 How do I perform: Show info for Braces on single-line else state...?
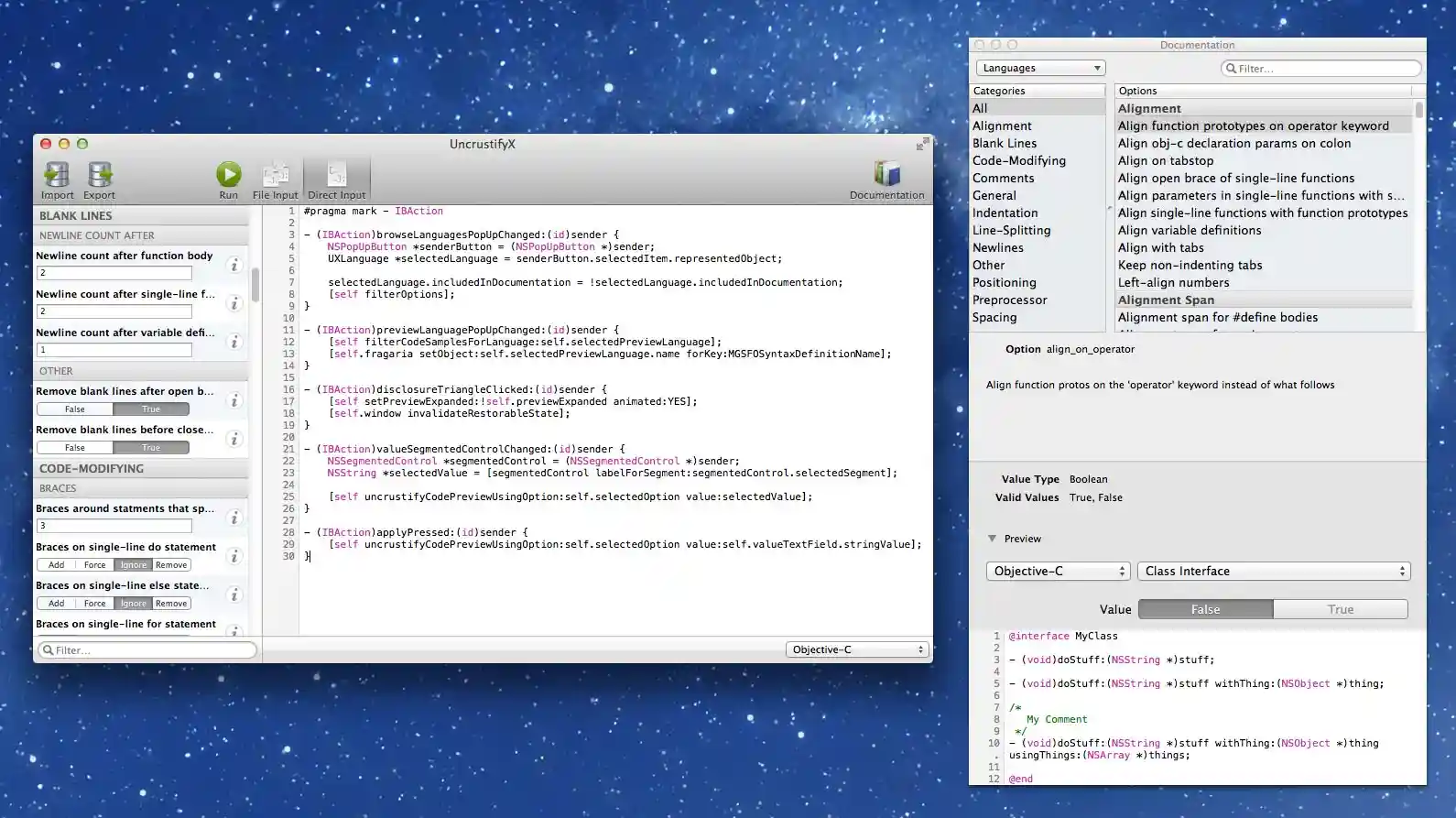234,594
